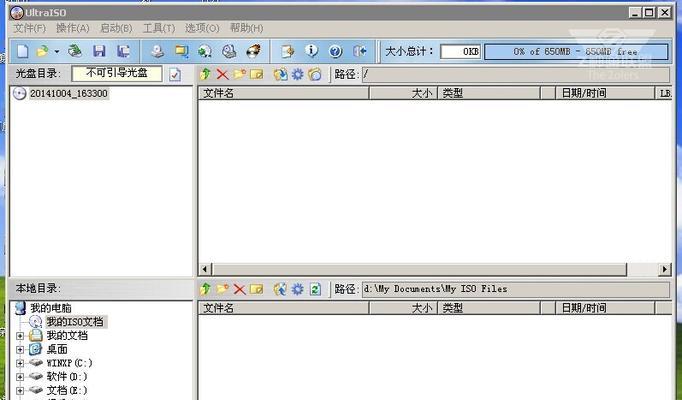Open the 工具(T) menu
The image size is (682, 400).
pyautogui.click(x=159, y=28)
